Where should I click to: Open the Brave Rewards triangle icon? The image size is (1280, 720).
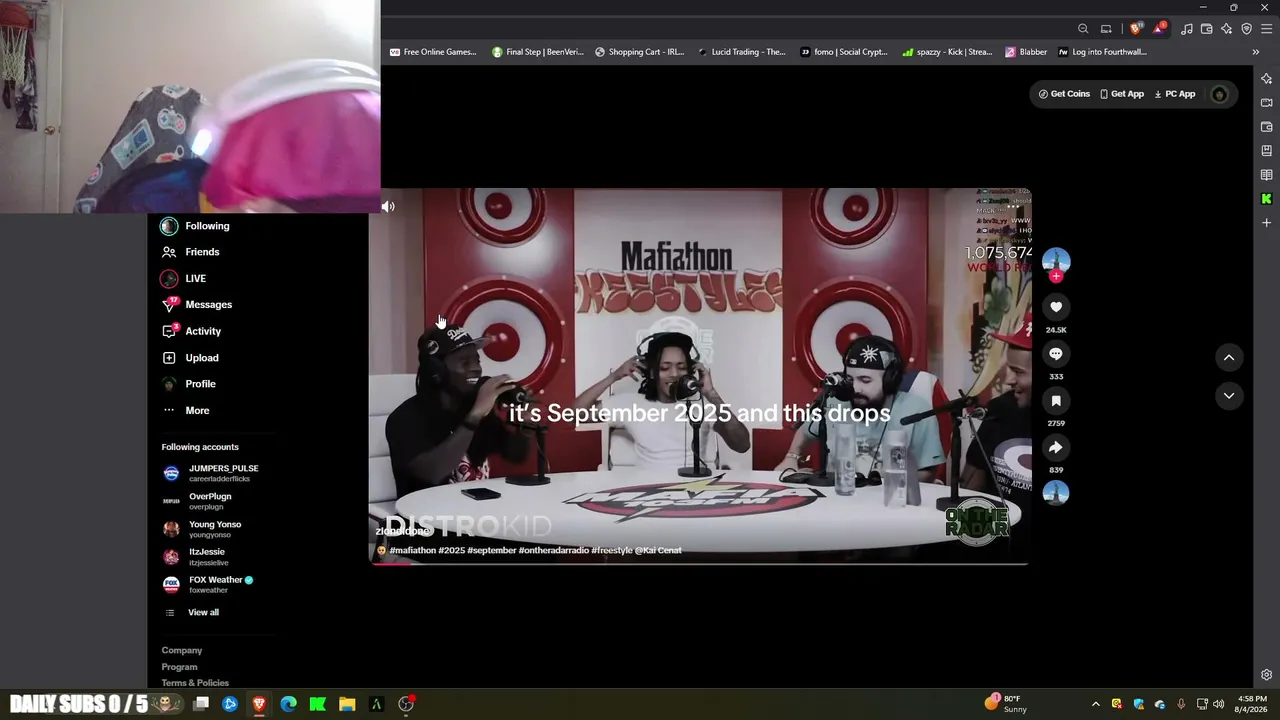coord(1158,29)
